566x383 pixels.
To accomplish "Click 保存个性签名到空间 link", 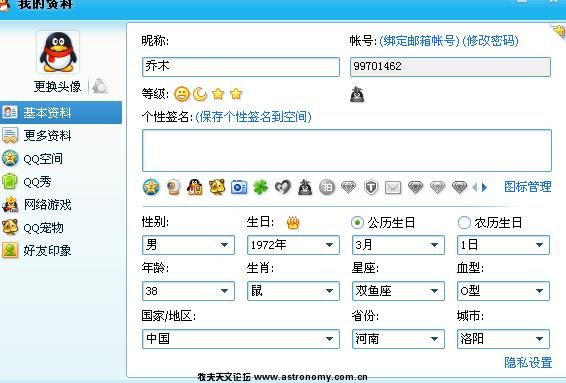I will pyautogui.click(x=253, y=117).
